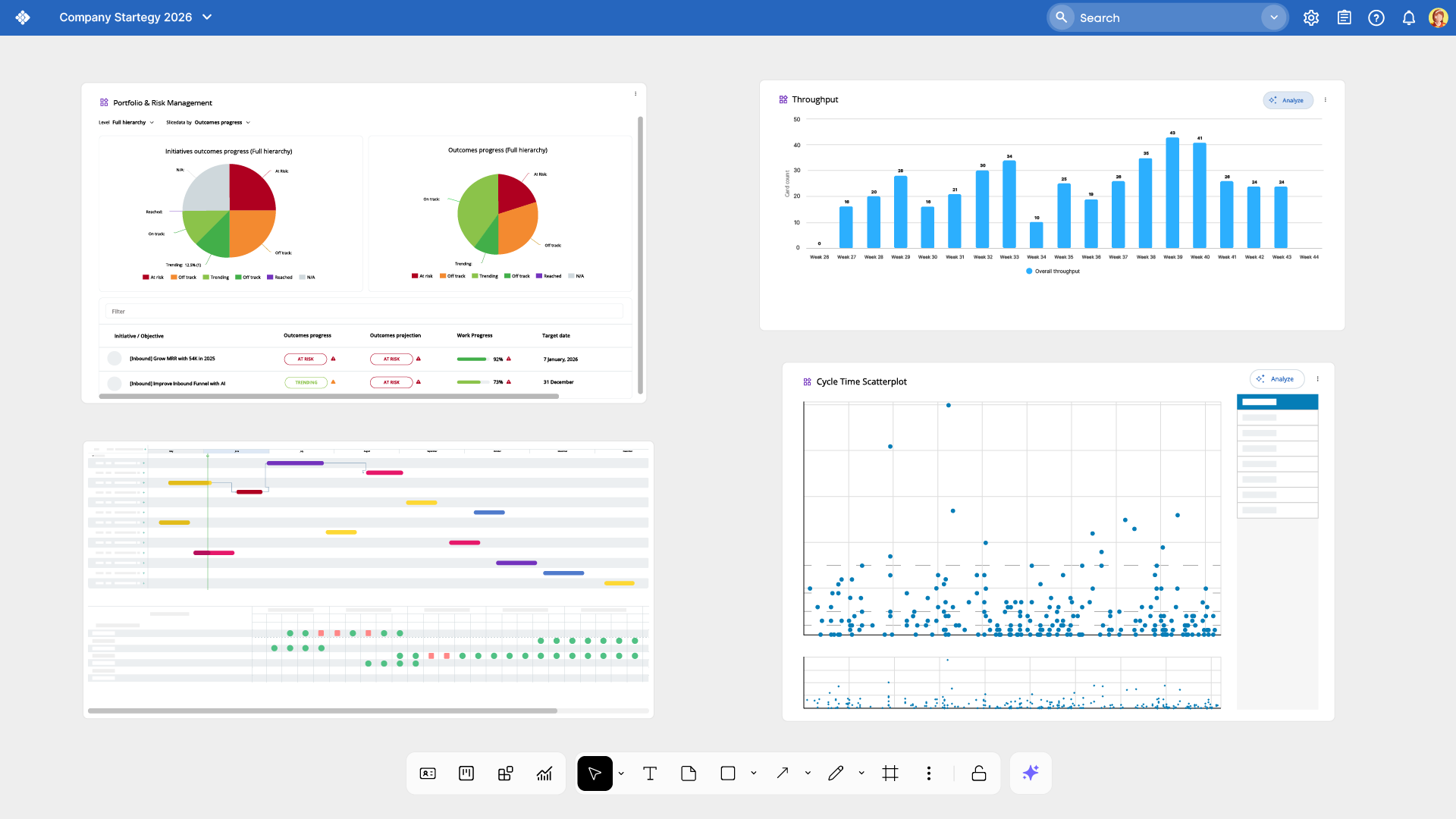This screenshot has width=1456, height=819.
Task: Add a kanban board widget
Action: tap(466, 773)
